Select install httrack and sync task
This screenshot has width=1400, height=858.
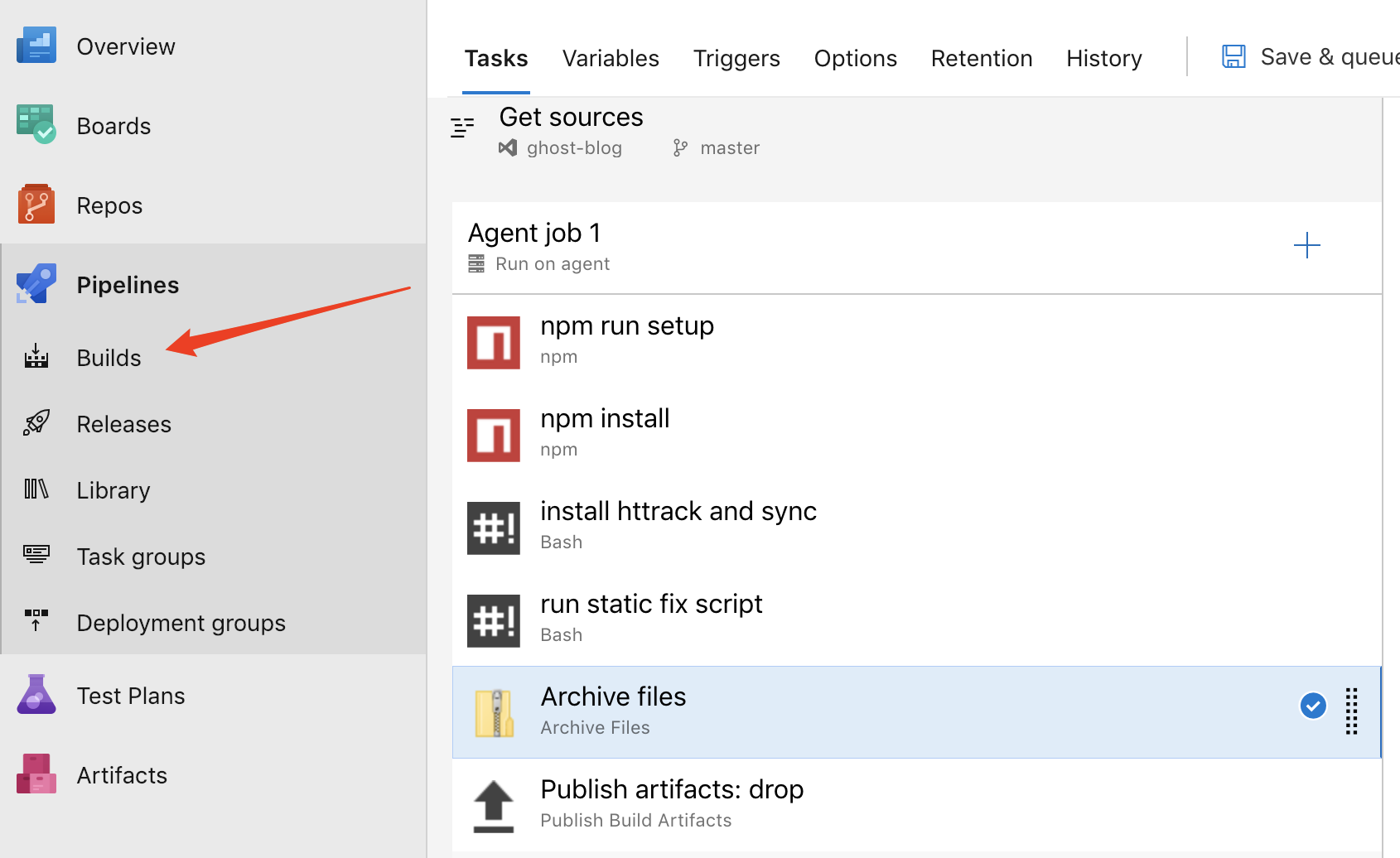(916, 526)
